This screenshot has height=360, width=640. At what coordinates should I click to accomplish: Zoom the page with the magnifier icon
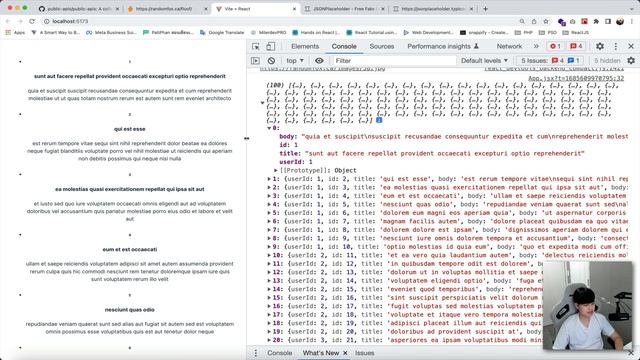pos(522,21)
